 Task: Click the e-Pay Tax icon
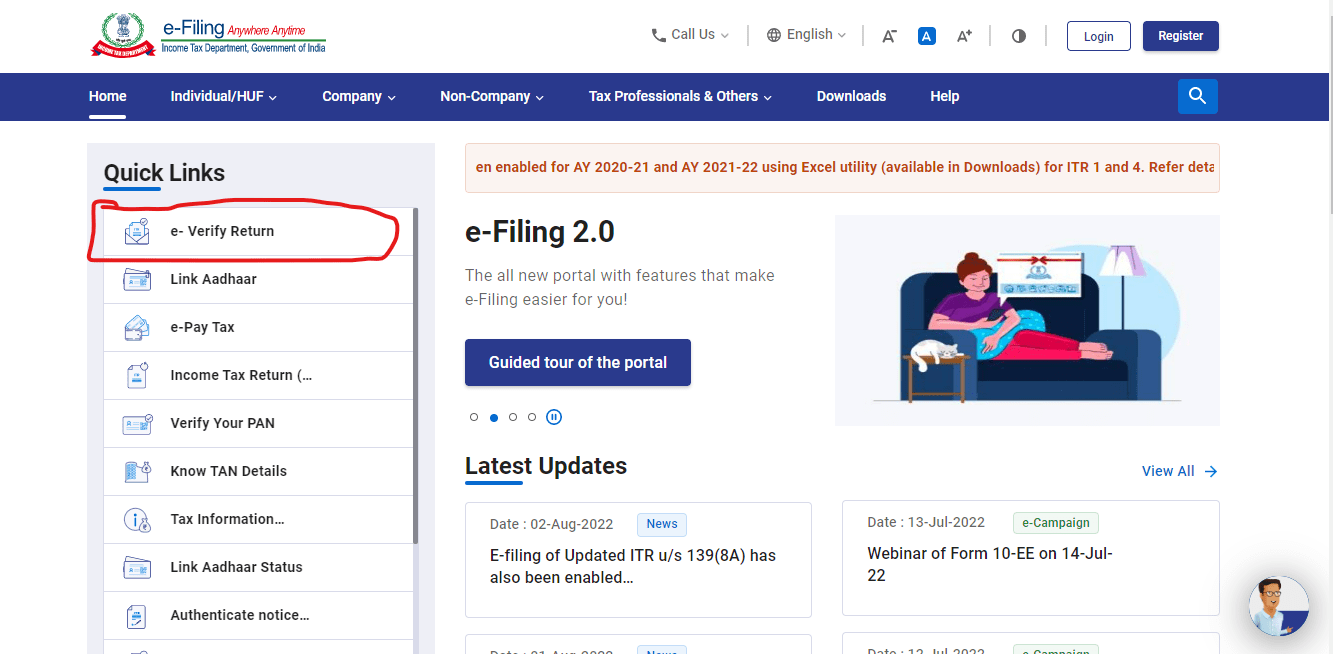click(137, 327)
